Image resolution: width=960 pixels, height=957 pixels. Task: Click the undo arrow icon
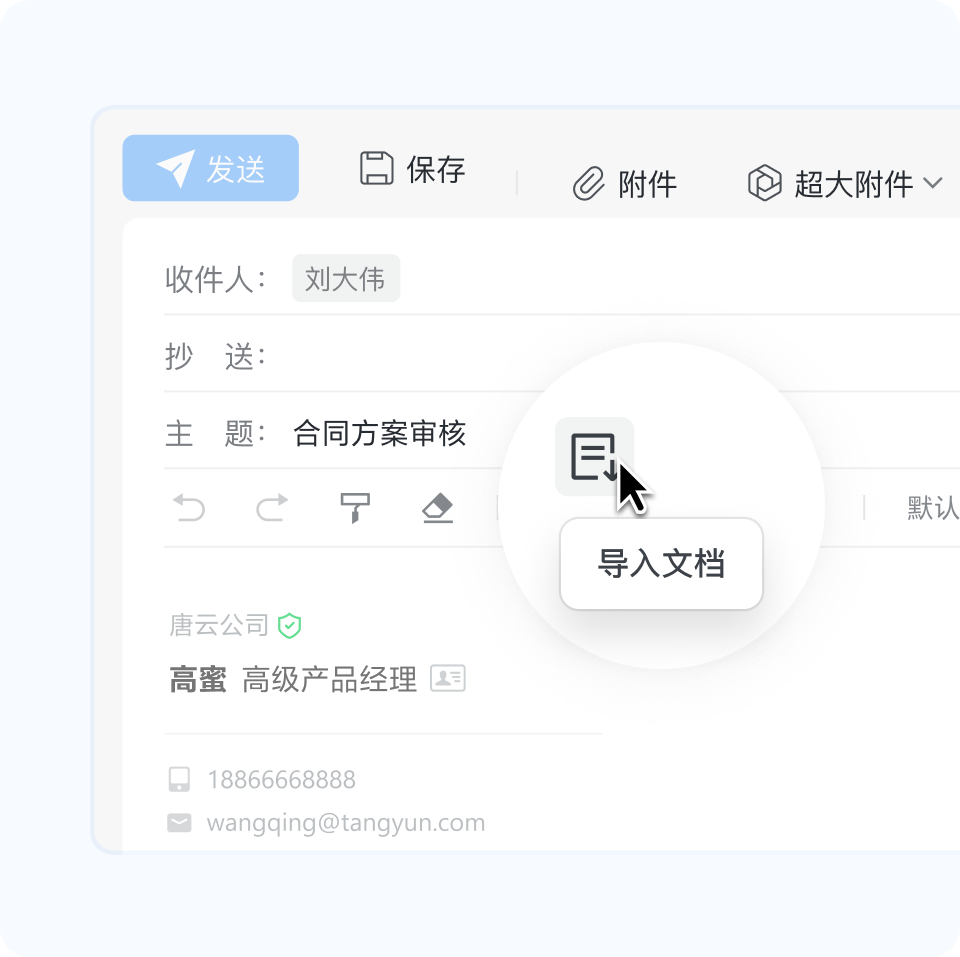(190, 508)
